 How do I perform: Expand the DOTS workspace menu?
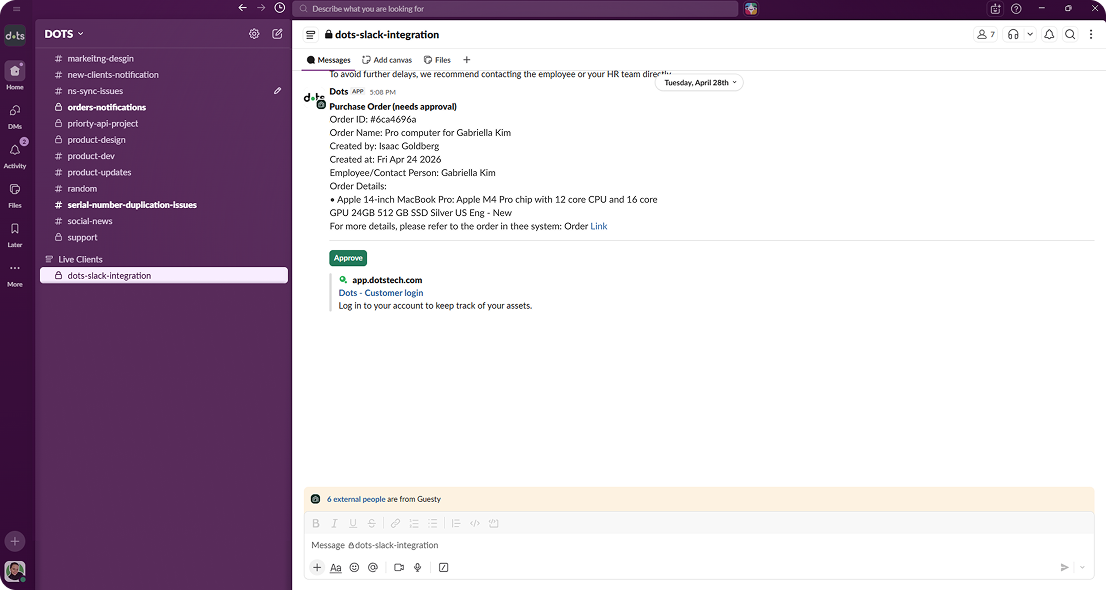pyautogui.click(x=64, y=34)
